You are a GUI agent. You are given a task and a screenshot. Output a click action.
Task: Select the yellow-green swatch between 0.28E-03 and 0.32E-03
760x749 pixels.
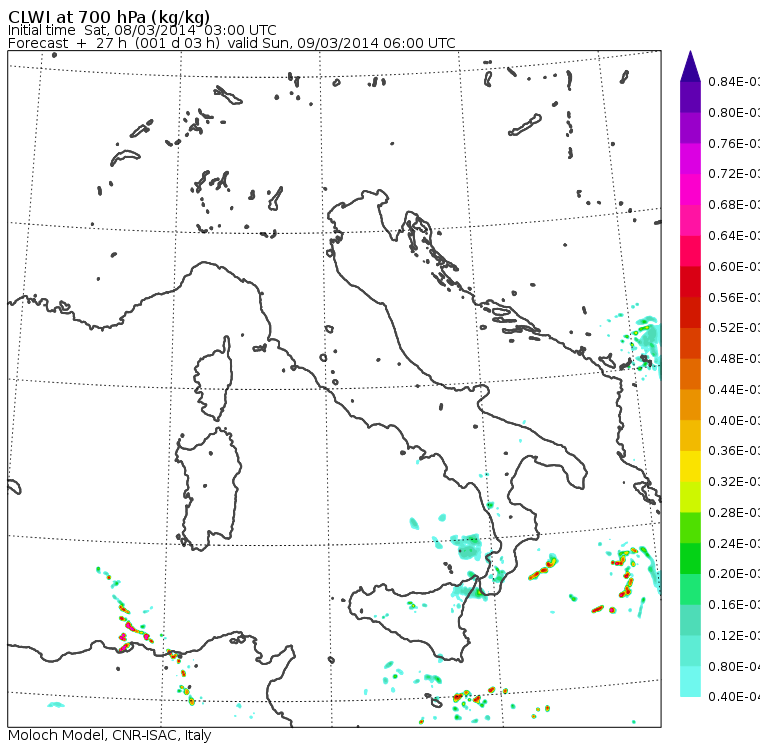(x=690, y=497)
